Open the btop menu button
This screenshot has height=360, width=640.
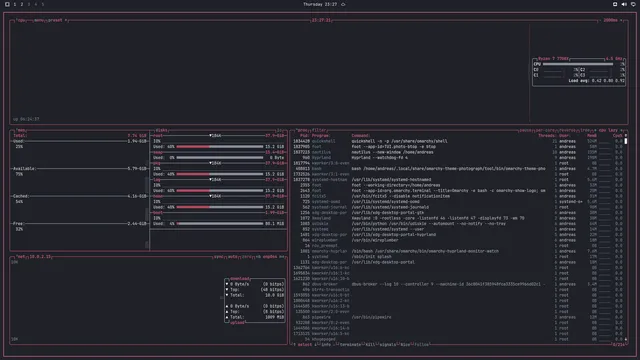coord(39,20)
